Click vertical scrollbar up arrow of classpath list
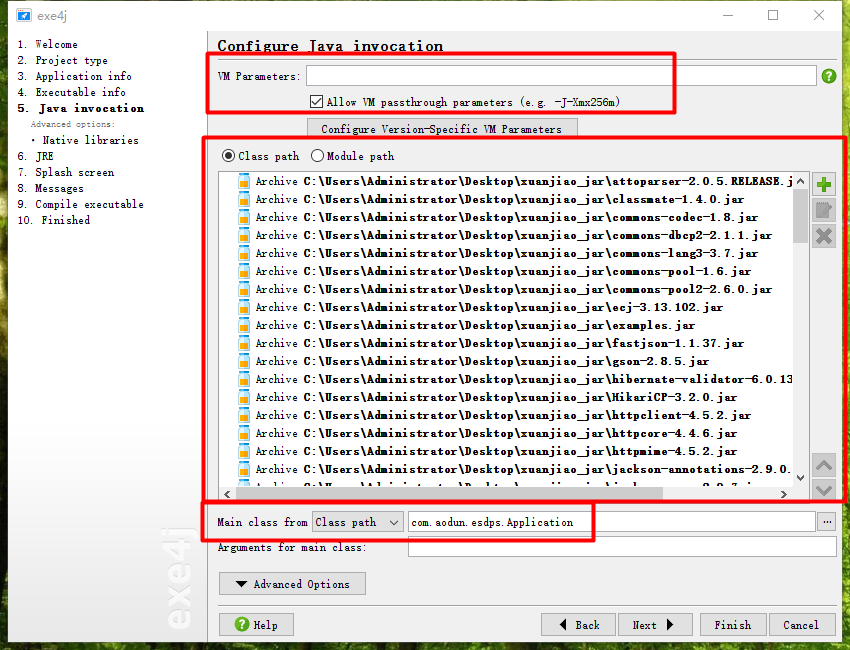The height and width of the screenshot is (650, 850). [x=800, y=181]
